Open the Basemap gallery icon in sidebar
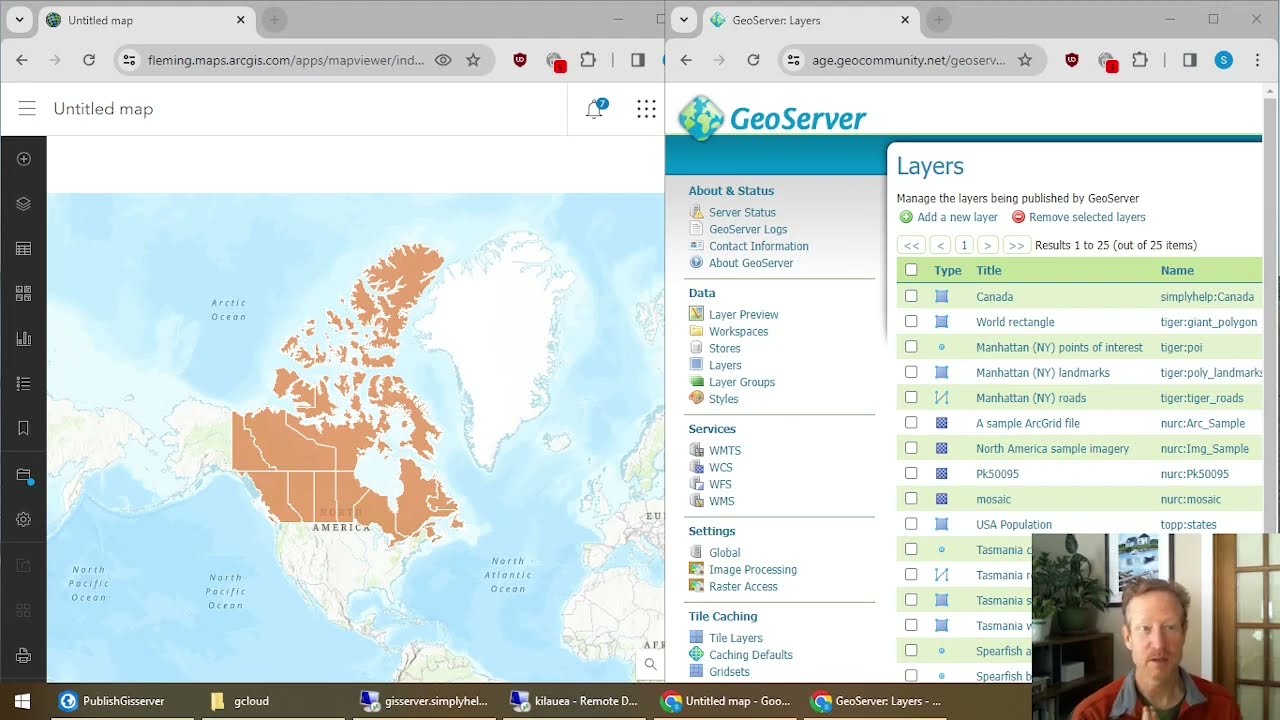The width and height of the screenshot is (1280, 720). (x=24, y=294)
